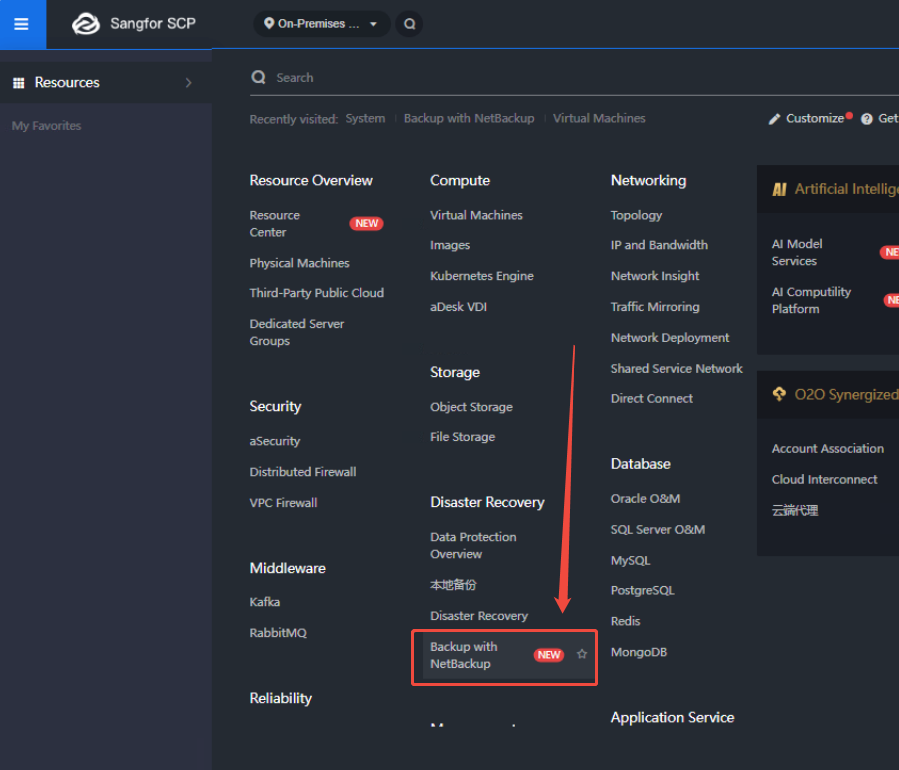Open Kafka middleware

pos(264,602)
